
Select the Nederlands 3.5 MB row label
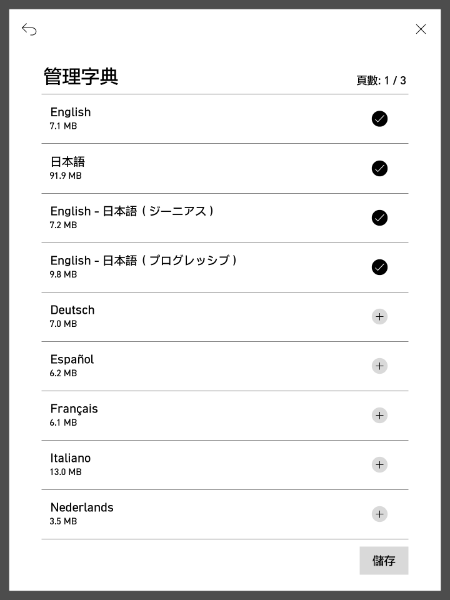82,514
